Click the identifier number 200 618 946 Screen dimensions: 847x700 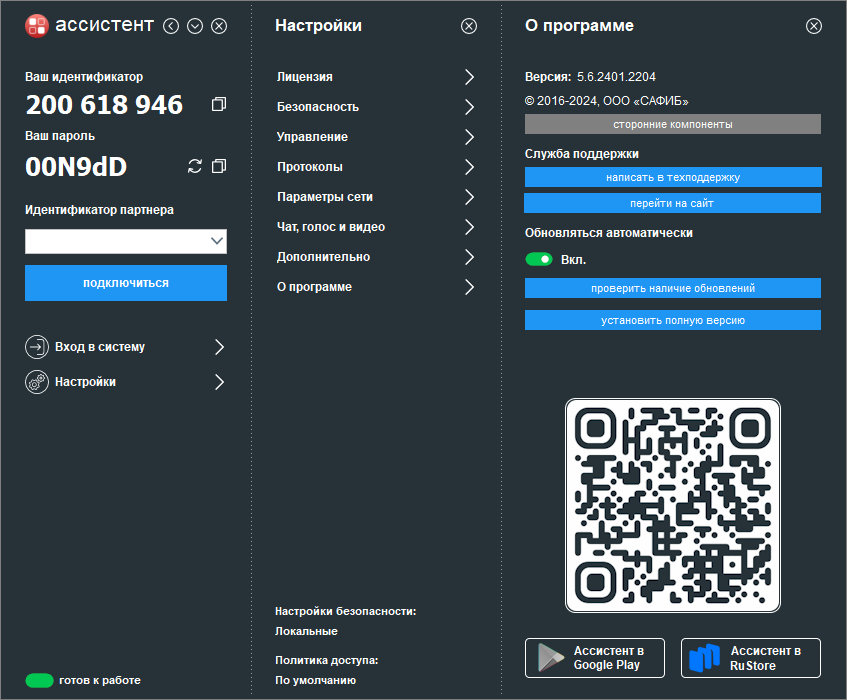(x=104, y=105)
